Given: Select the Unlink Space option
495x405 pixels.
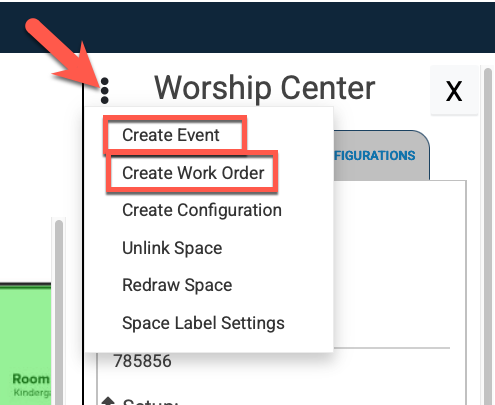Looking at the screenshot, I should (x=172, y=248).
